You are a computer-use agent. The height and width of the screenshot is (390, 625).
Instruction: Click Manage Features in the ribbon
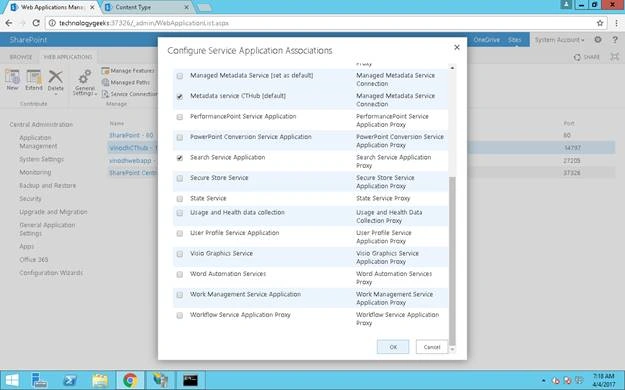[128, 71]
